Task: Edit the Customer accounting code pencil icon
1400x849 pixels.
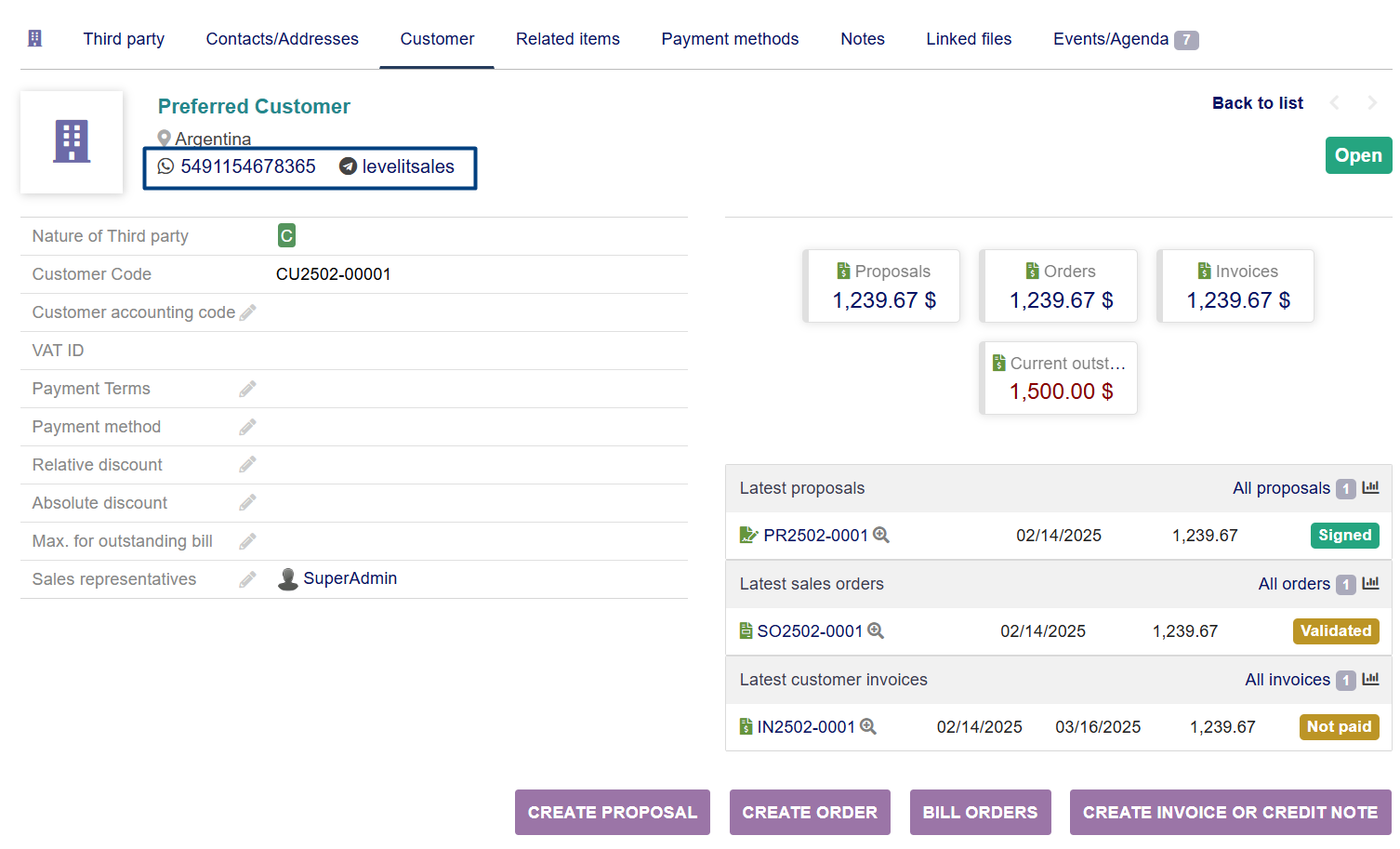Action: [x=247, y=312]
